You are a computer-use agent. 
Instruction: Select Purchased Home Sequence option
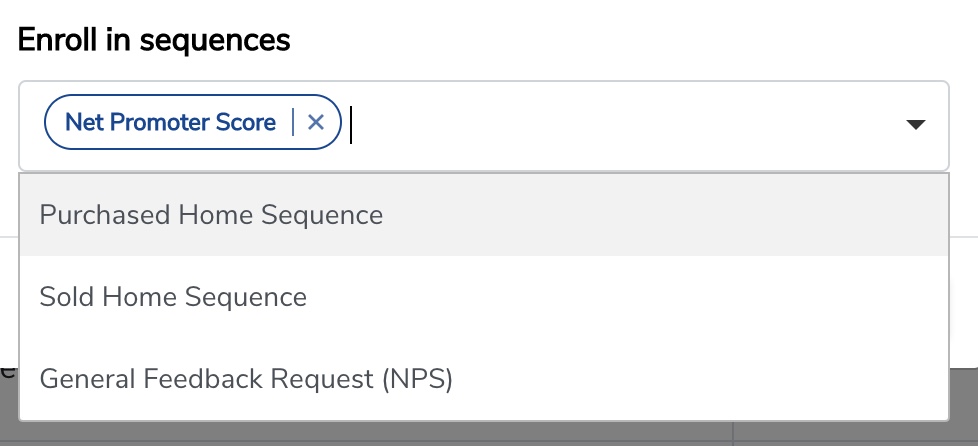point(211,215)
